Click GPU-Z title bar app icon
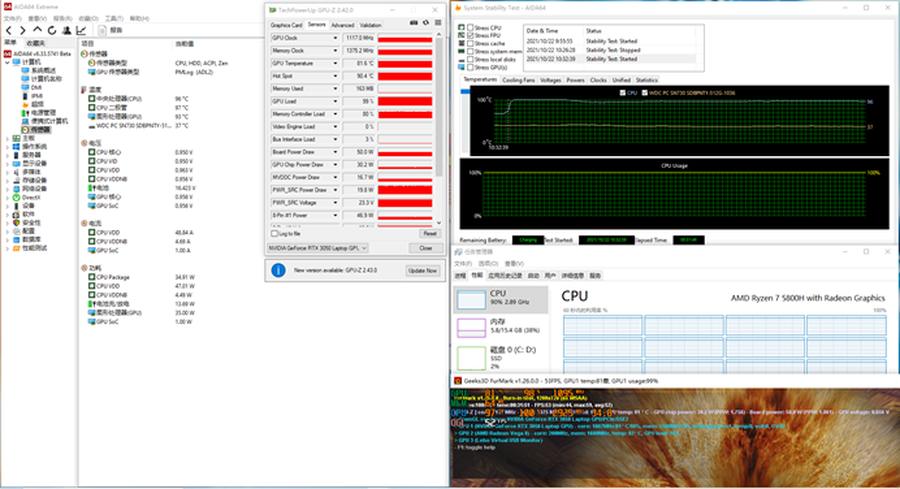 [273, 10]
